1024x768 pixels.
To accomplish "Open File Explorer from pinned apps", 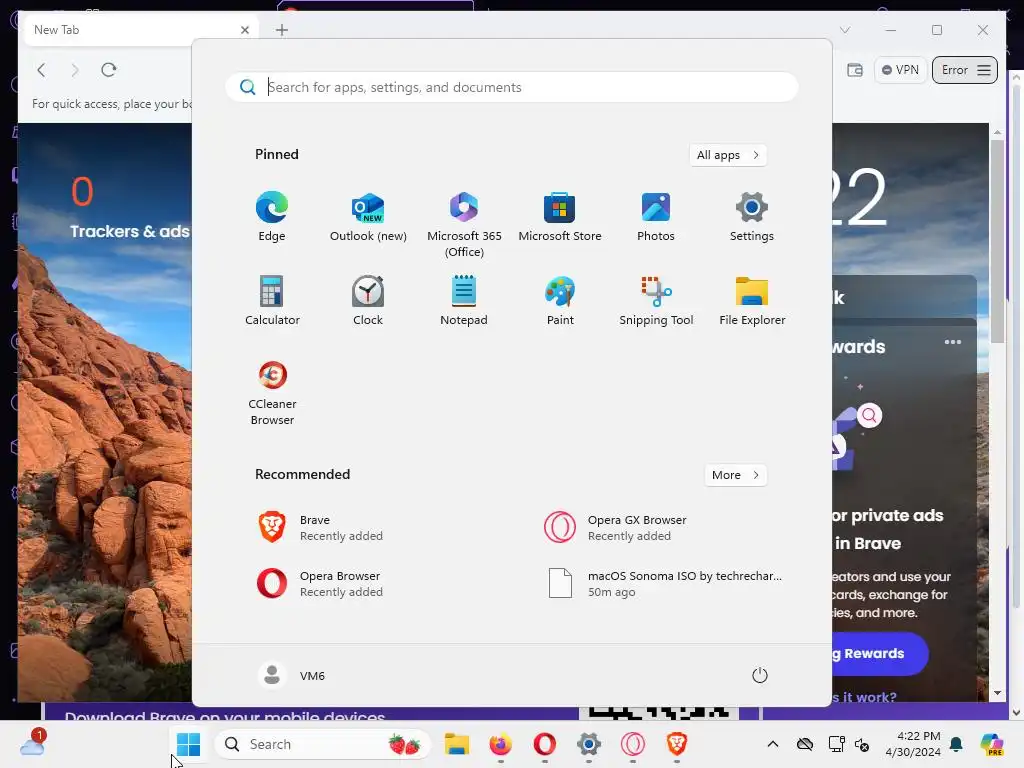I will click(752, 300).
